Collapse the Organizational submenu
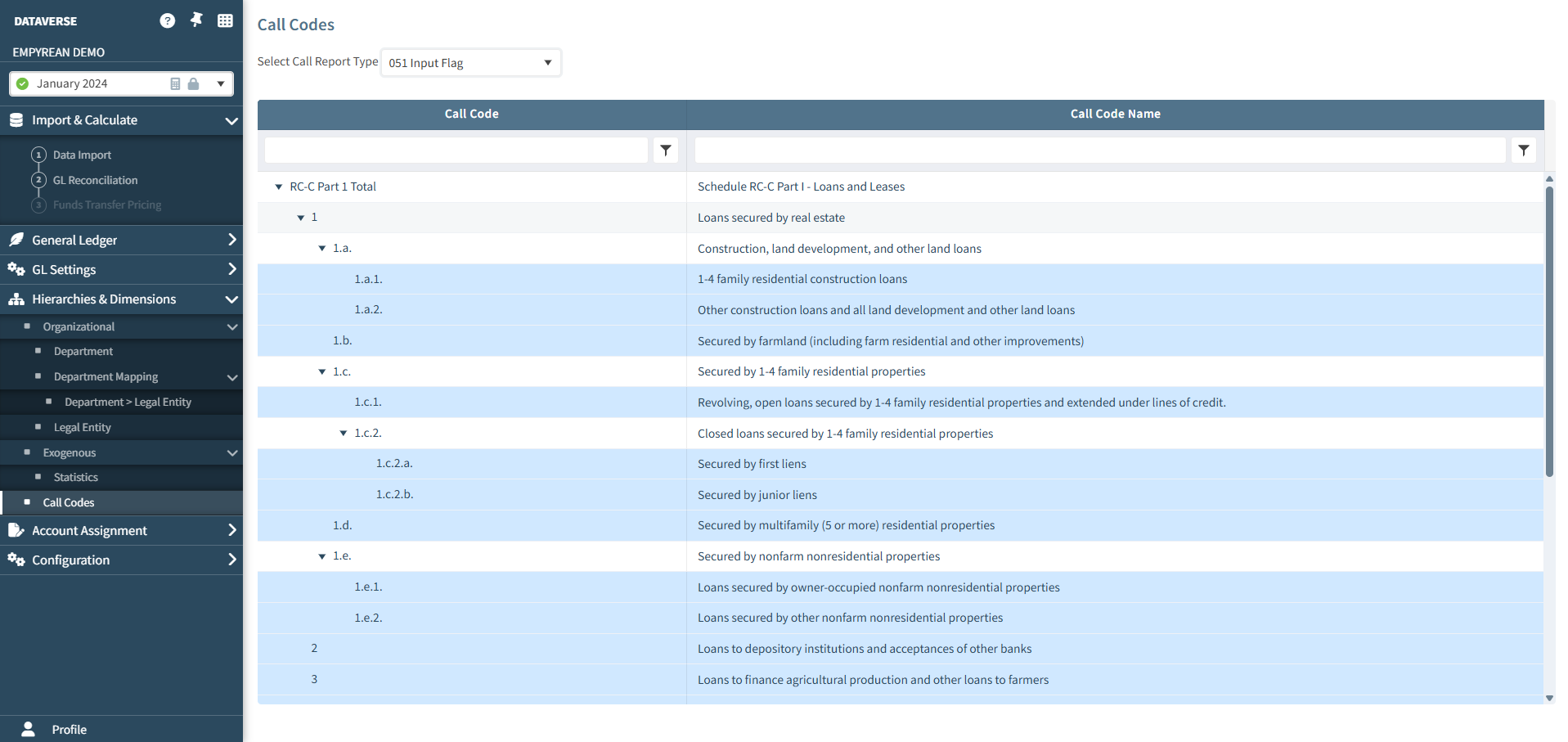The width and height of the screenshot is (1568, 742). (232, 327)
